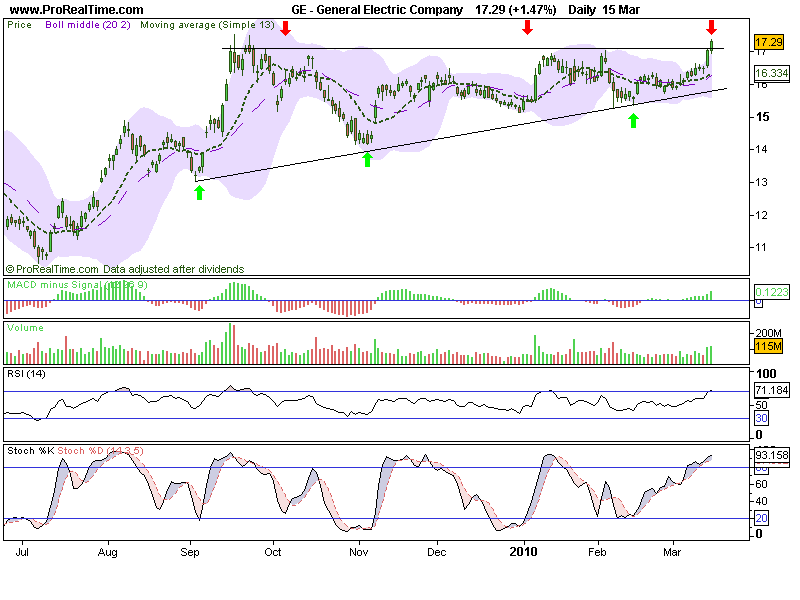The image size is (800, 600).
Task: Click the Data adjusted after dividends notice
Action: [x=173, y=269]
